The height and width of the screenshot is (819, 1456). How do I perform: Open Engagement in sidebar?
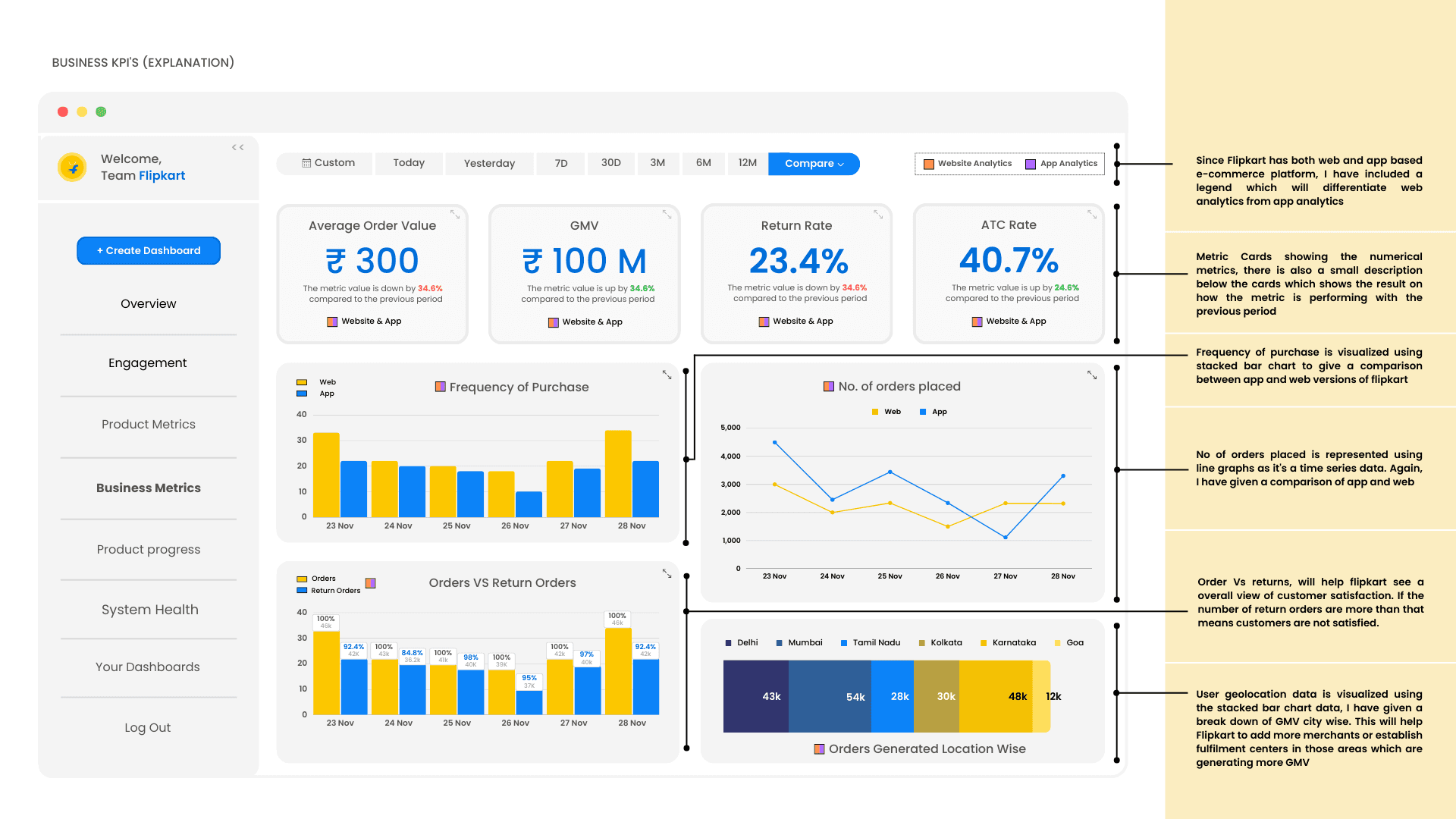click(148, 363)
